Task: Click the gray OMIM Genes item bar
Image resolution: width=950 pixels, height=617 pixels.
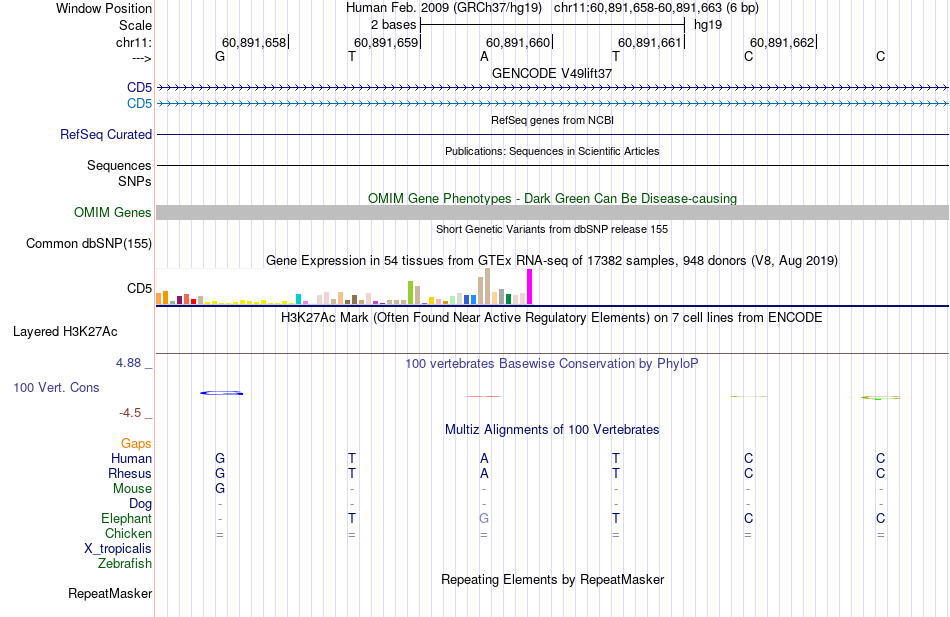Action: point(552,212)
